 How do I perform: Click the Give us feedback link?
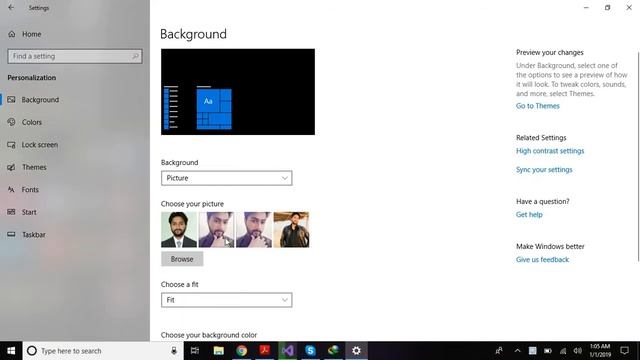(x=542, y=260)
